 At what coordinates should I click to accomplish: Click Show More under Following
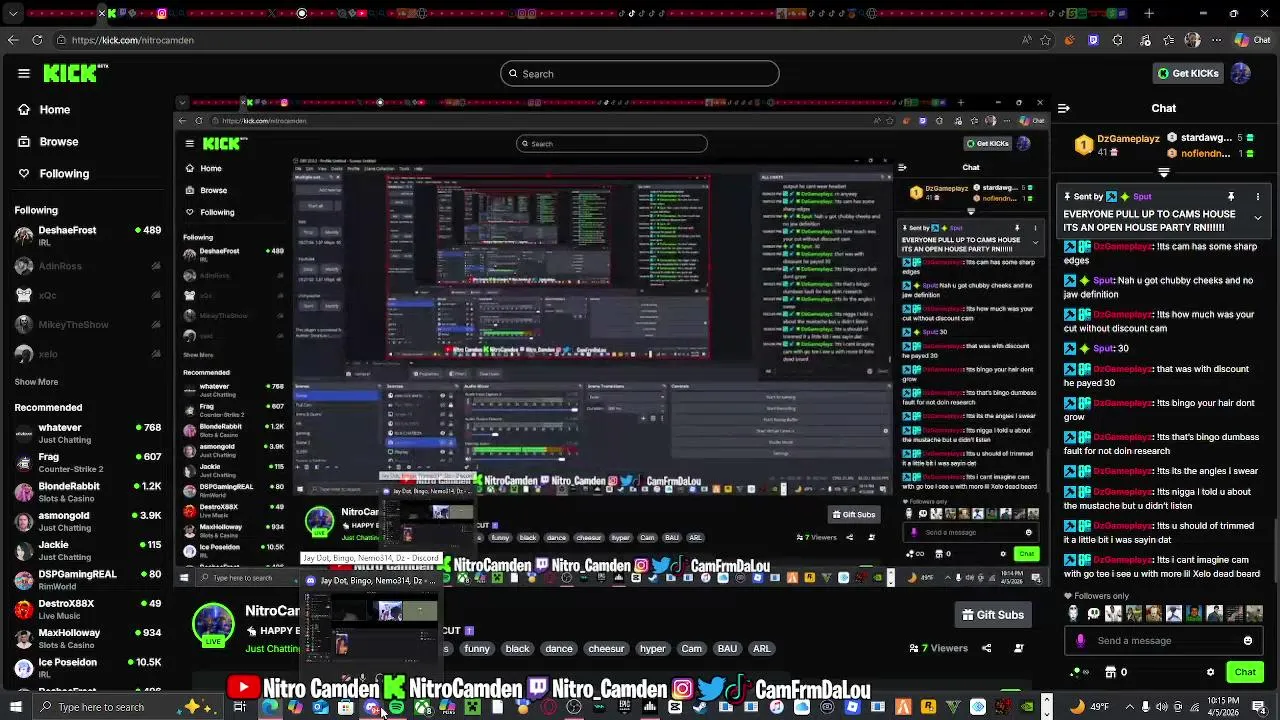pos(36,382)
